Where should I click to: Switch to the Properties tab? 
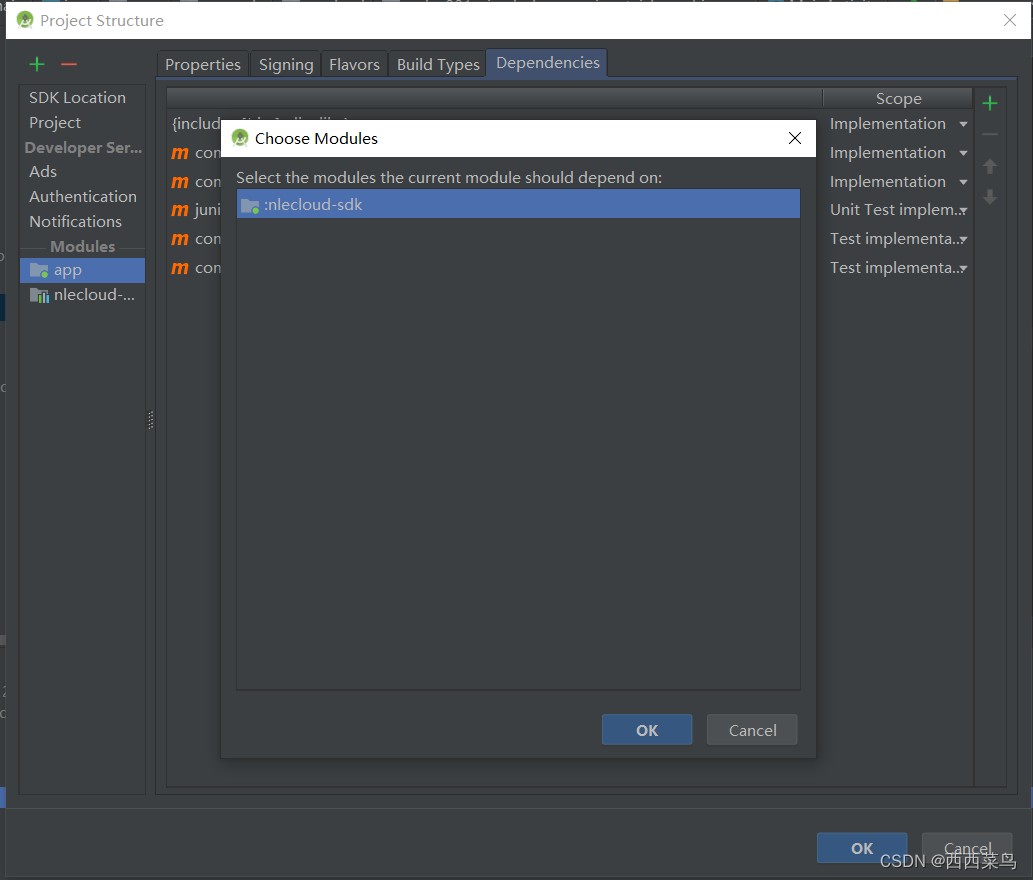coord(203,65)
